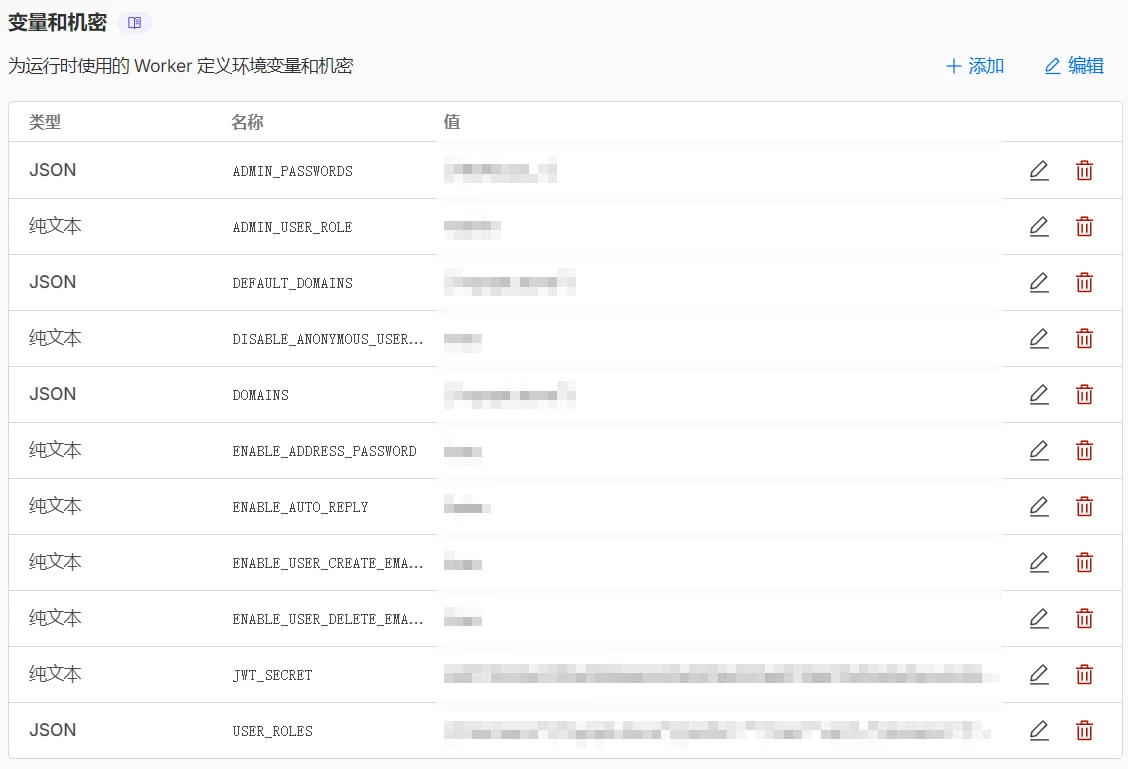Screen dimensions: 1128x769
Task: Delete the JWT_SECRET variable
Action: point(1084,675)
